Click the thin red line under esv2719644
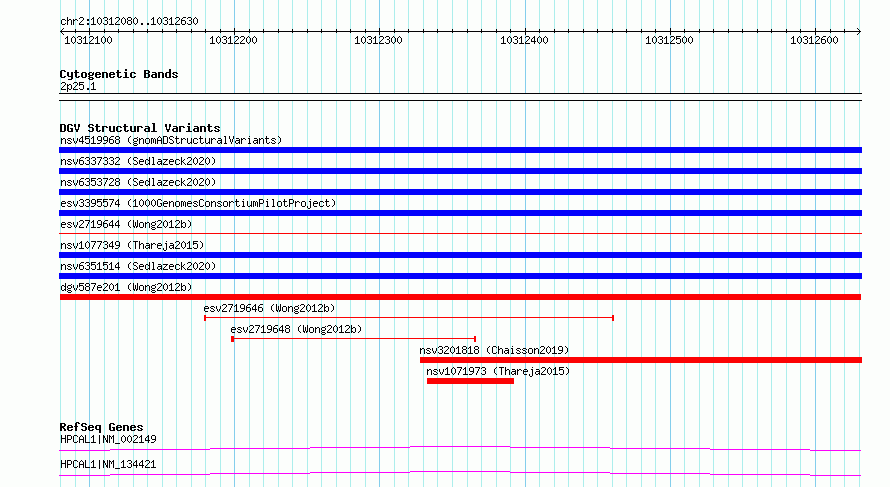Image resolution: width=890 pixels, height=487 pixels. [460, 233]
